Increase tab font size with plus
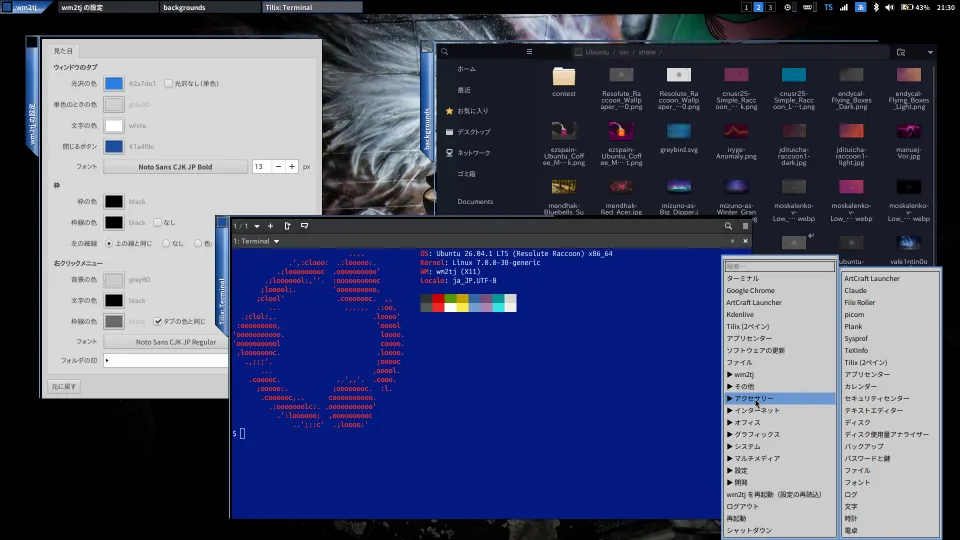Viewport: 960px width, 540px height. (x=292, y=167)
